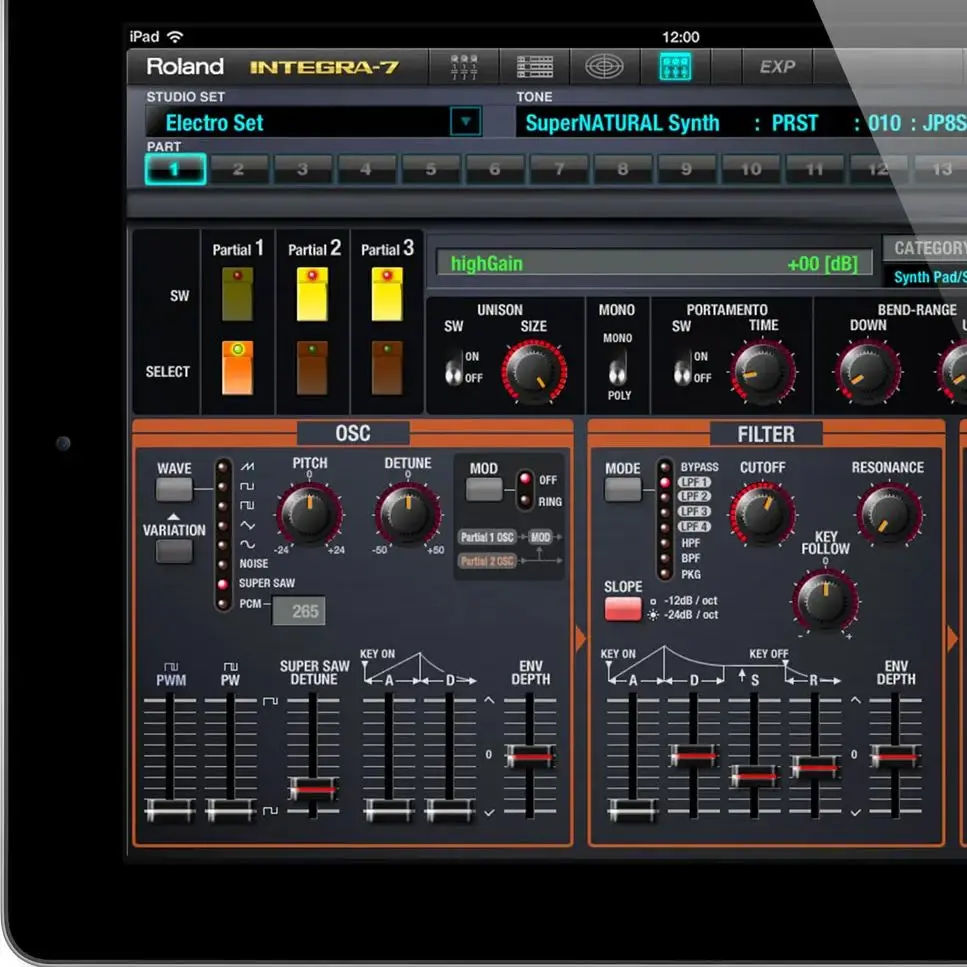Toggle Partial 2 SW switch

[313, 294]
